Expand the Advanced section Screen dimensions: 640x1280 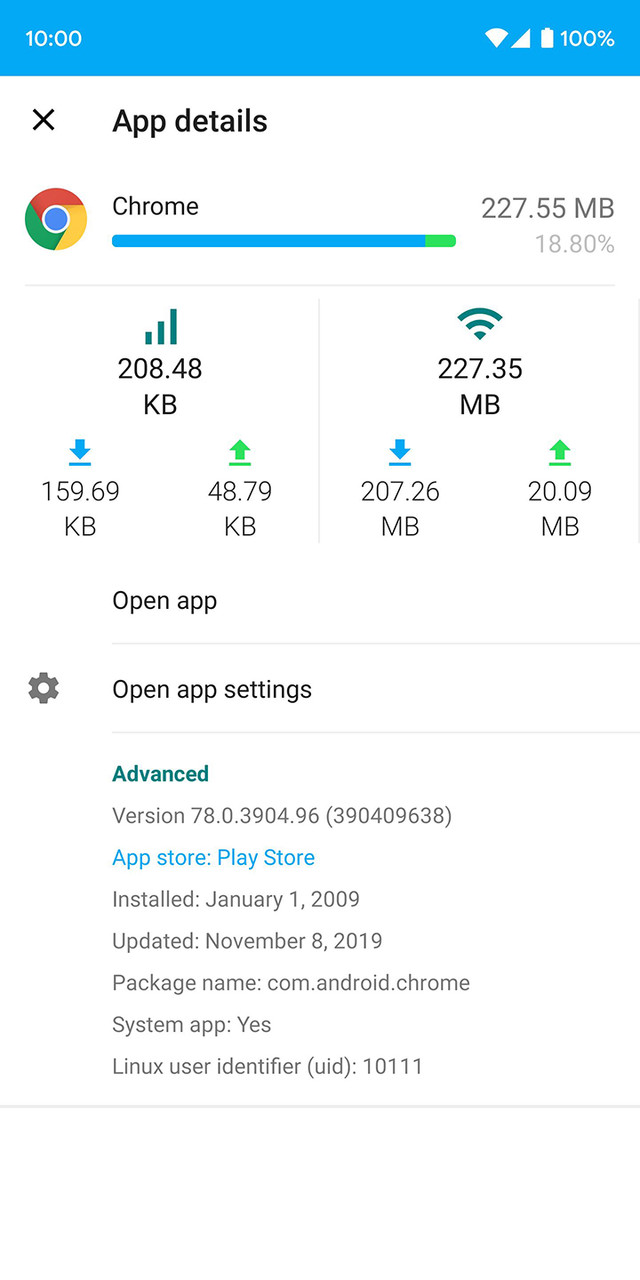(x=160, y=773)
